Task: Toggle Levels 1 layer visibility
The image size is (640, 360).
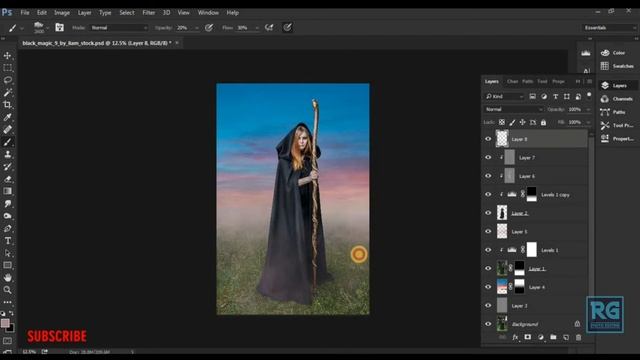Action: [x=488, y=250]
